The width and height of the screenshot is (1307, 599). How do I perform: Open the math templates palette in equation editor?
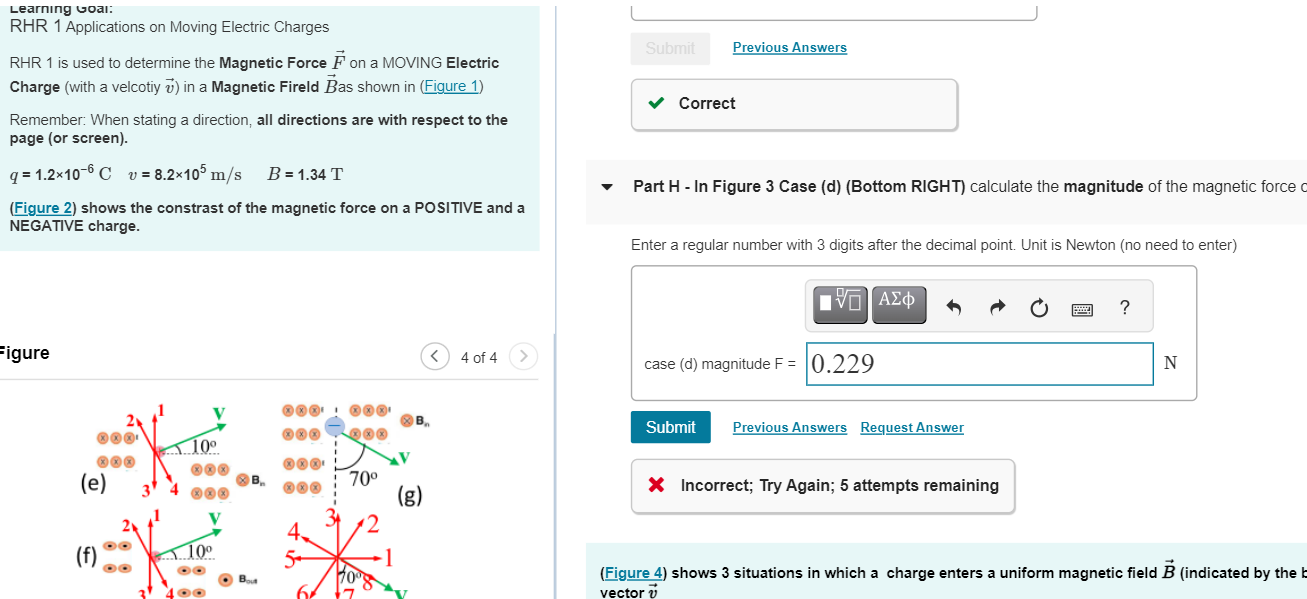click(x=837, y=305)
